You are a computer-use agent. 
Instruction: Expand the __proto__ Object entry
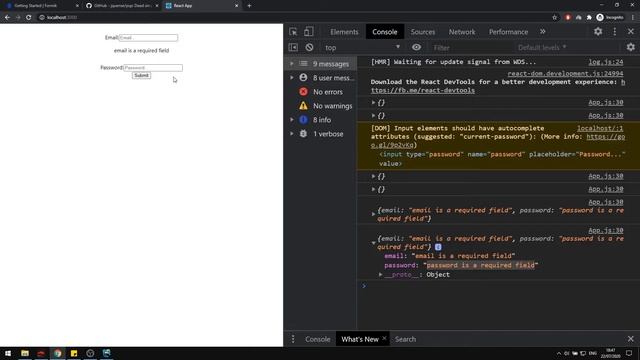[380, 275]
